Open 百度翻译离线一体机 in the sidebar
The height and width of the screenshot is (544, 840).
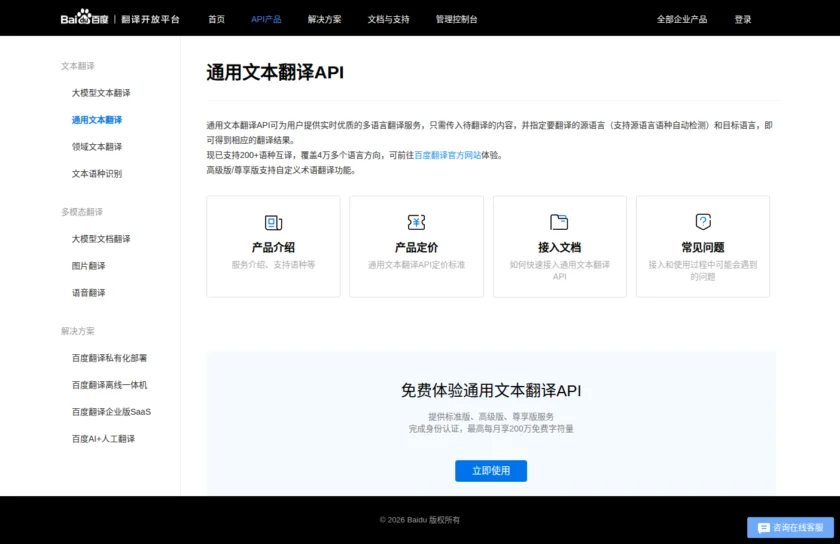tap(109, 384)
